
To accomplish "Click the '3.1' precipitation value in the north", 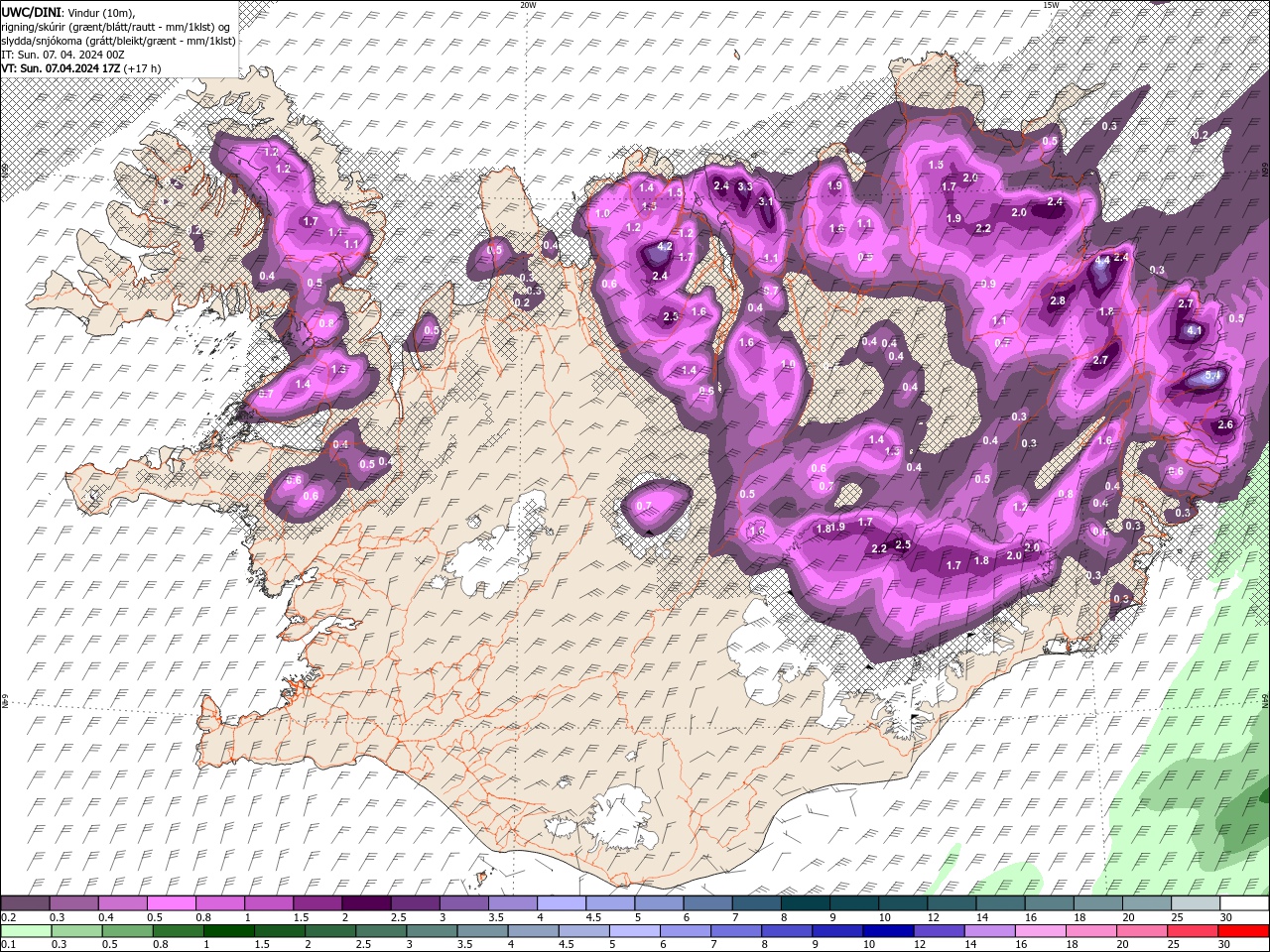I will [765, 201].
